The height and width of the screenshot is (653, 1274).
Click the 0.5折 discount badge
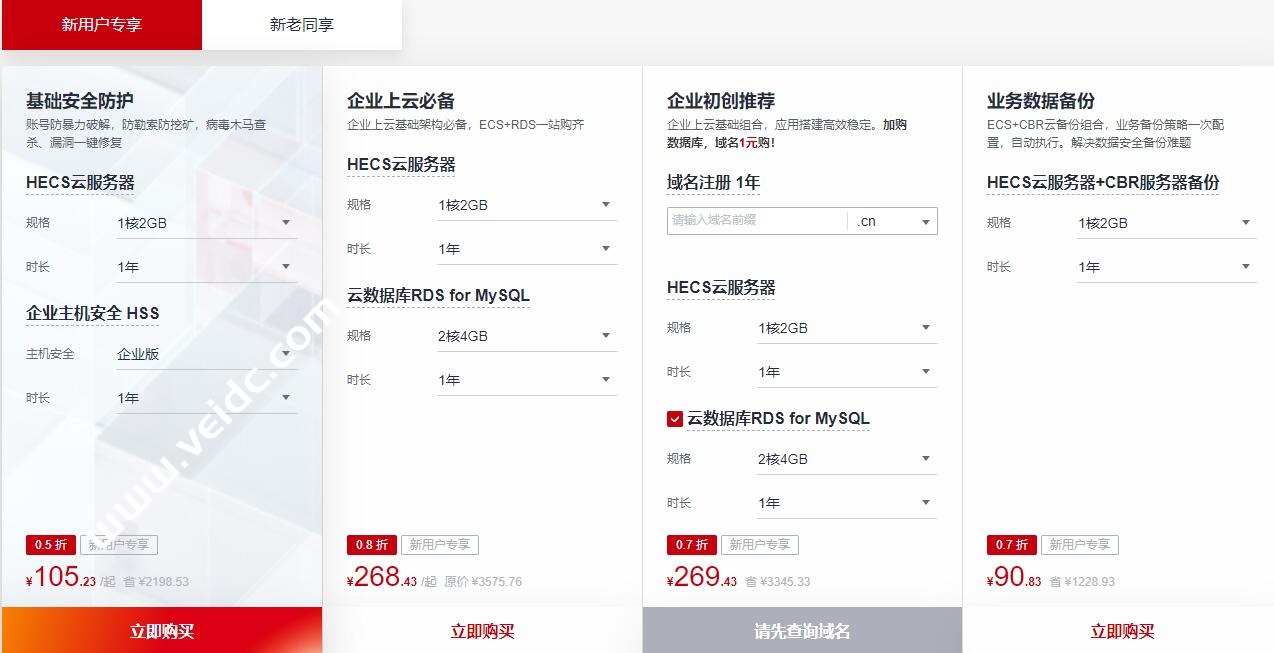[51, 545]
